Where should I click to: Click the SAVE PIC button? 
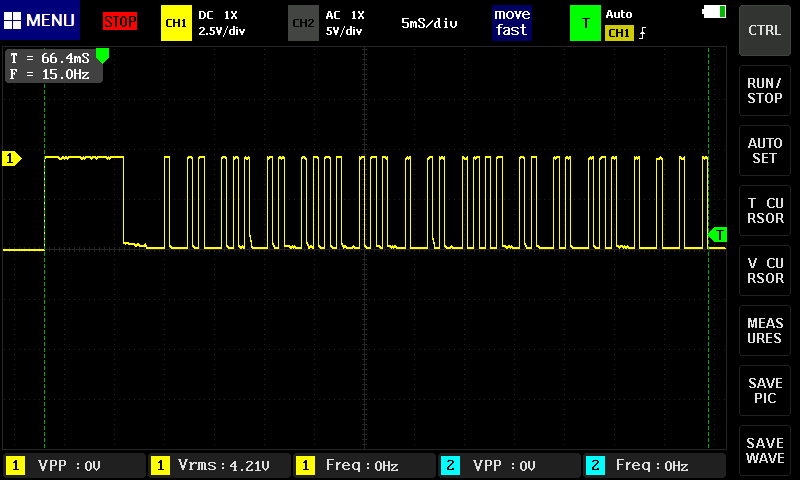tap(765, 391)
